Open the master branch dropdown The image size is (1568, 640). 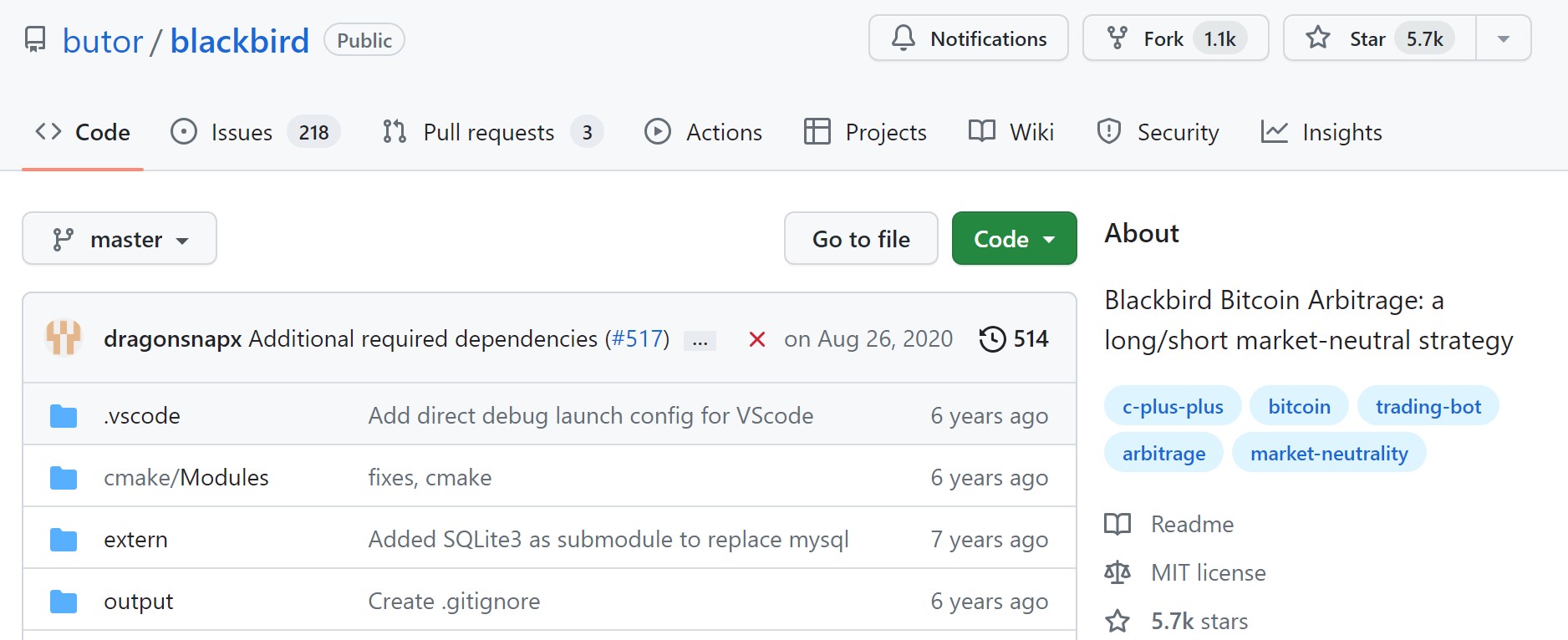(120, 239)
